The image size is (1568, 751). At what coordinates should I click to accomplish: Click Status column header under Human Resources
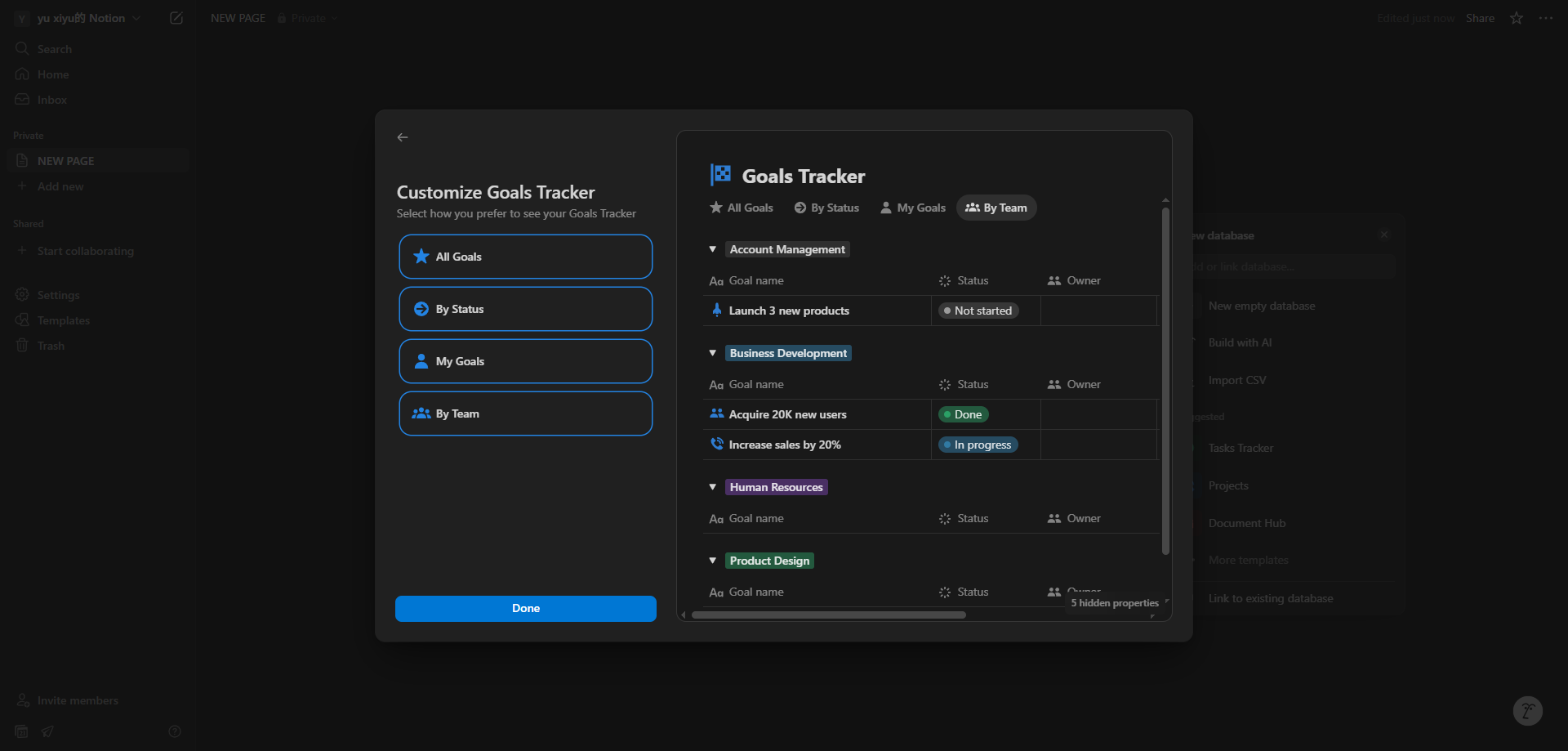[964, 518]
